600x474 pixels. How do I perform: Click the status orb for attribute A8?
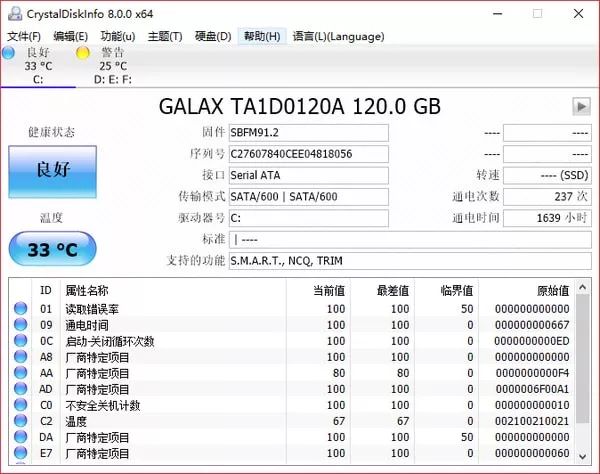20,357
